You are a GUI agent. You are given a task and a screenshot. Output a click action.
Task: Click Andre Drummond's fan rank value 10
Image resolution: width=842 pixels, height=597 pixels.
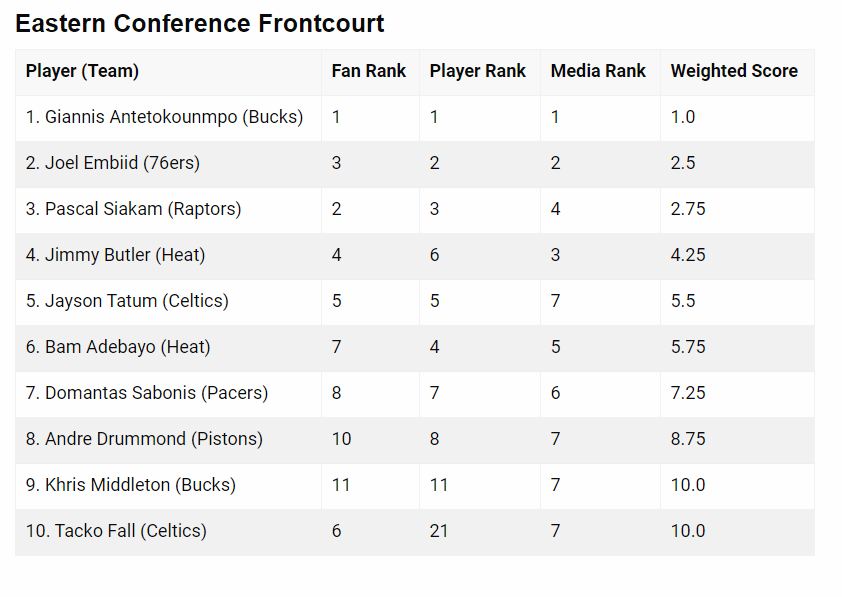click(341, 439)
